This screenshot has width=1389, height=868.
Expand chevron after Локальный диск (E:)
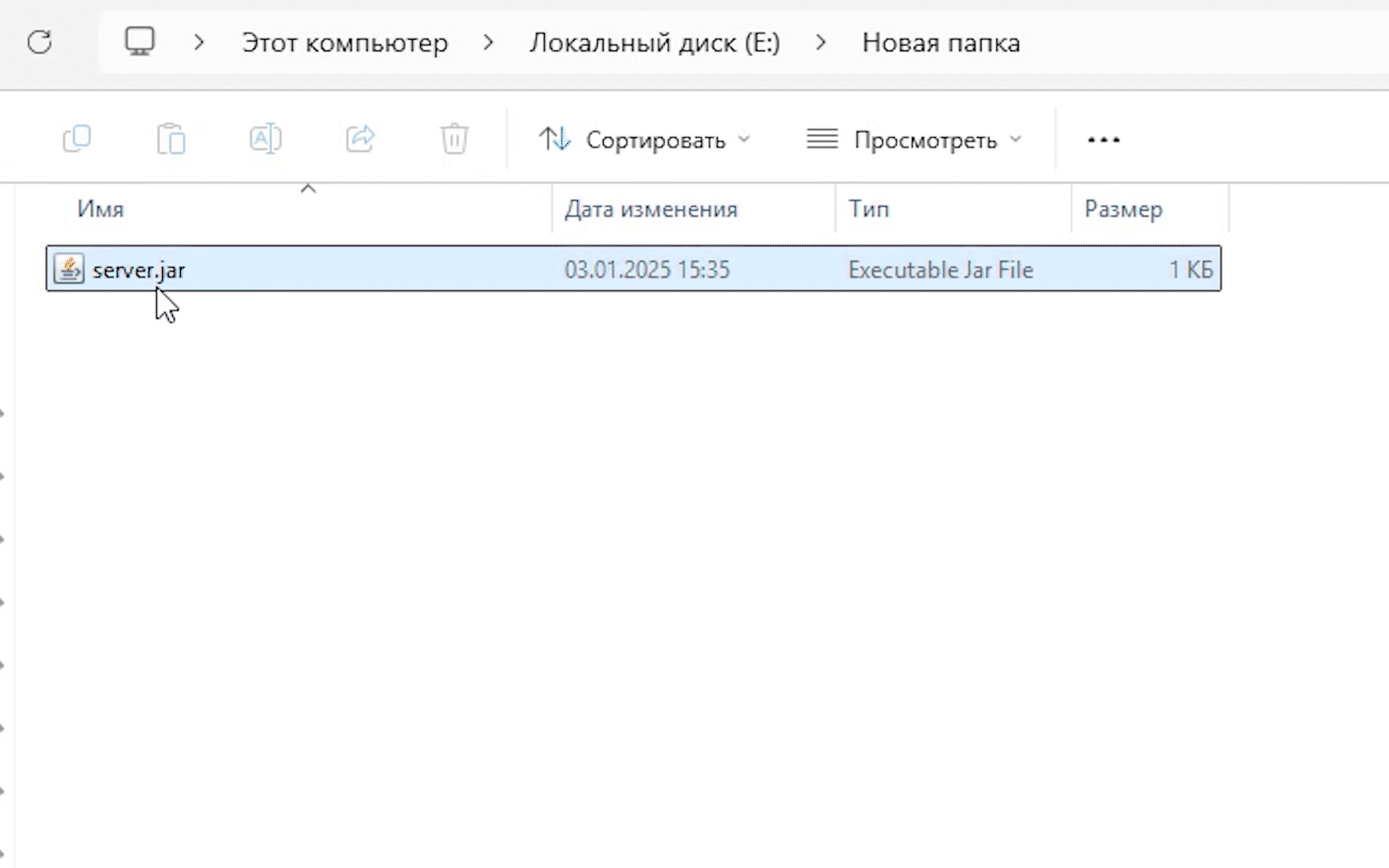[820, 42]
